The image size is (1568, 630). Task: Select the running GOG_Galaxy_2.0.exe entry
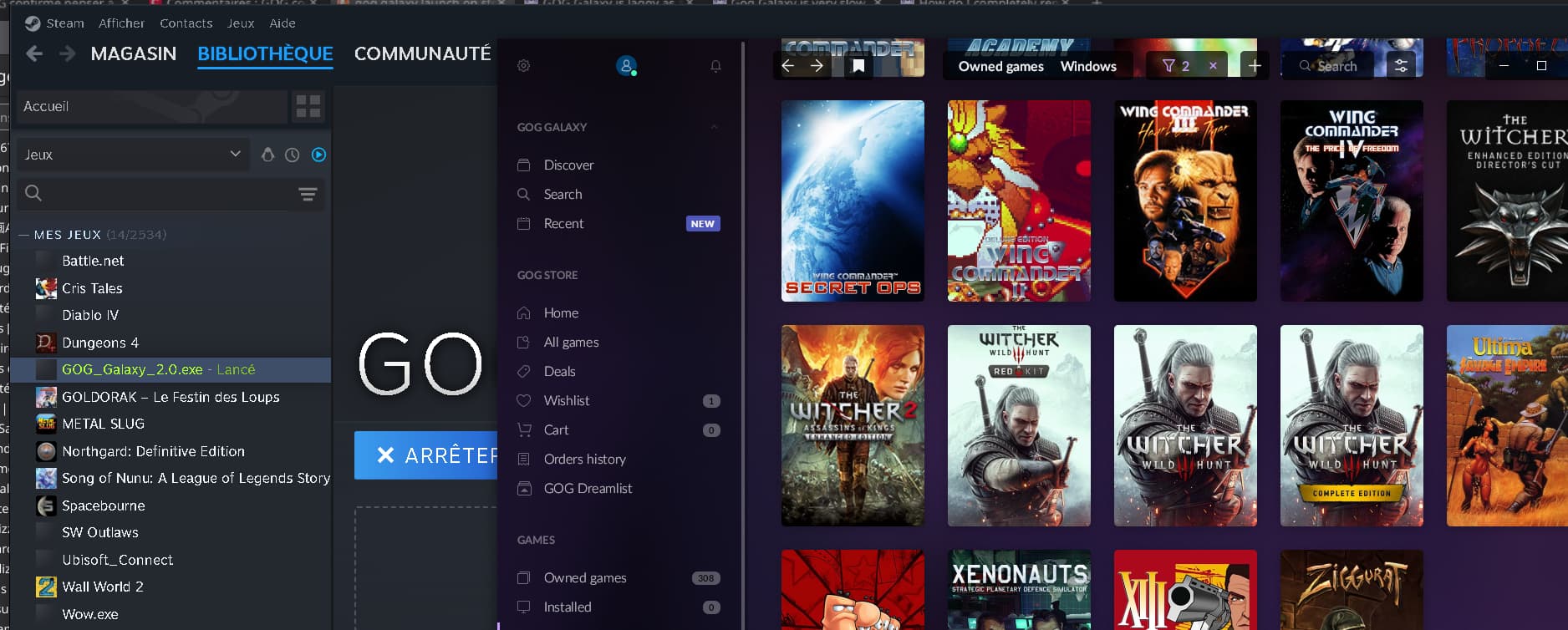click(173, 369)
